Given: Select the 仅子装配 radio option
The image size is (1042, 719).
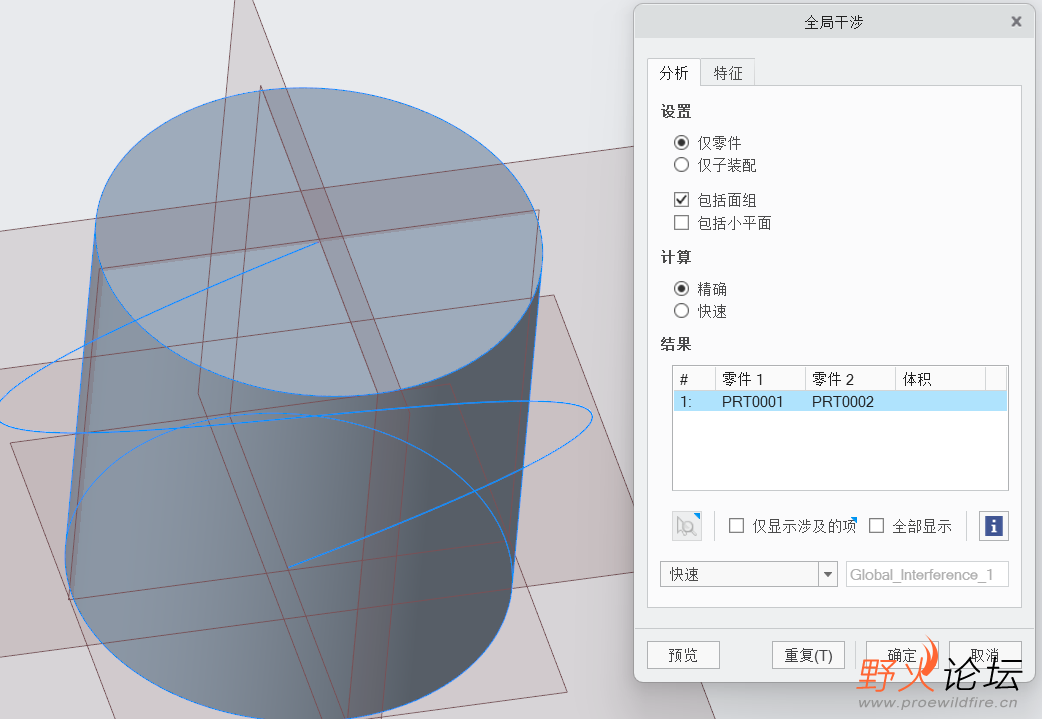Looking at the screenshot, I should [681, 165].
